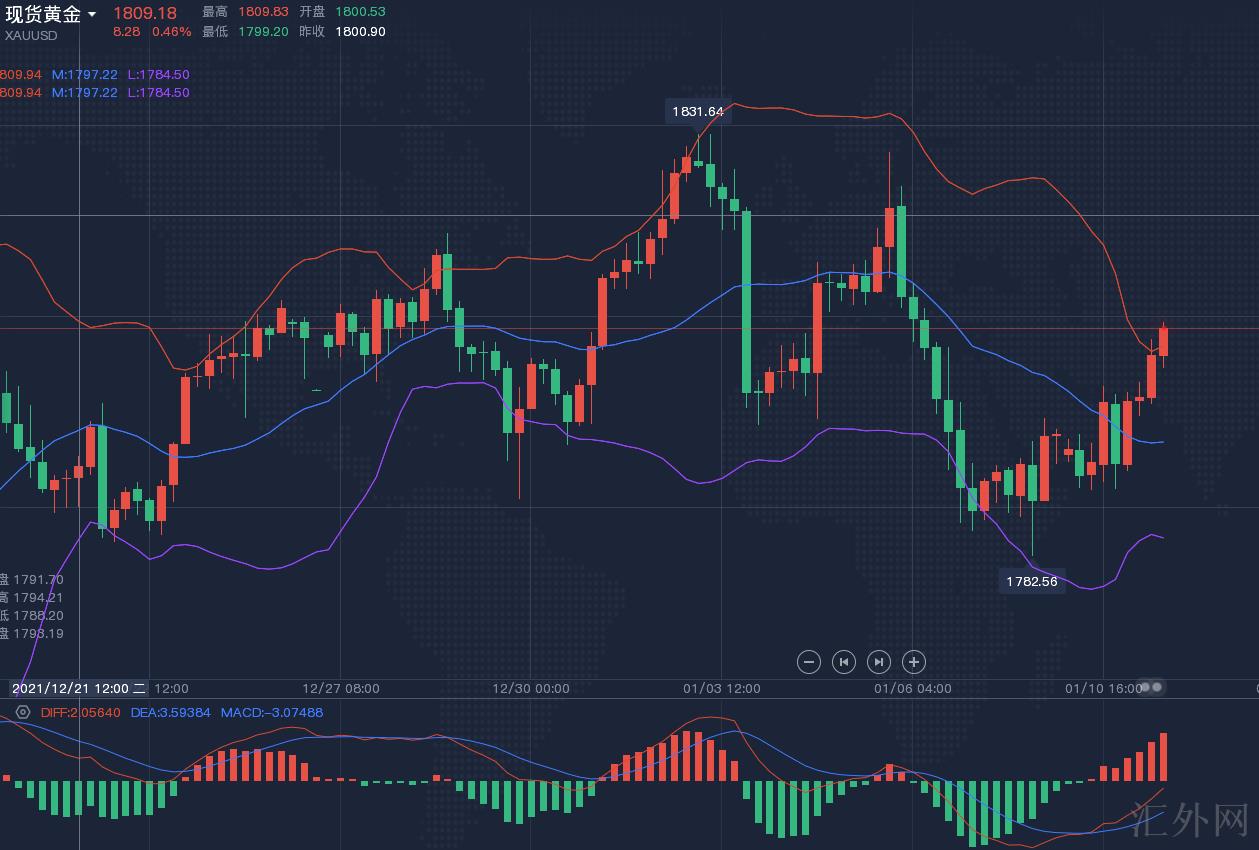
Task: Open MACD indicator settings hexagon icon
Action: pyautogui.click(x=23, y=713)
